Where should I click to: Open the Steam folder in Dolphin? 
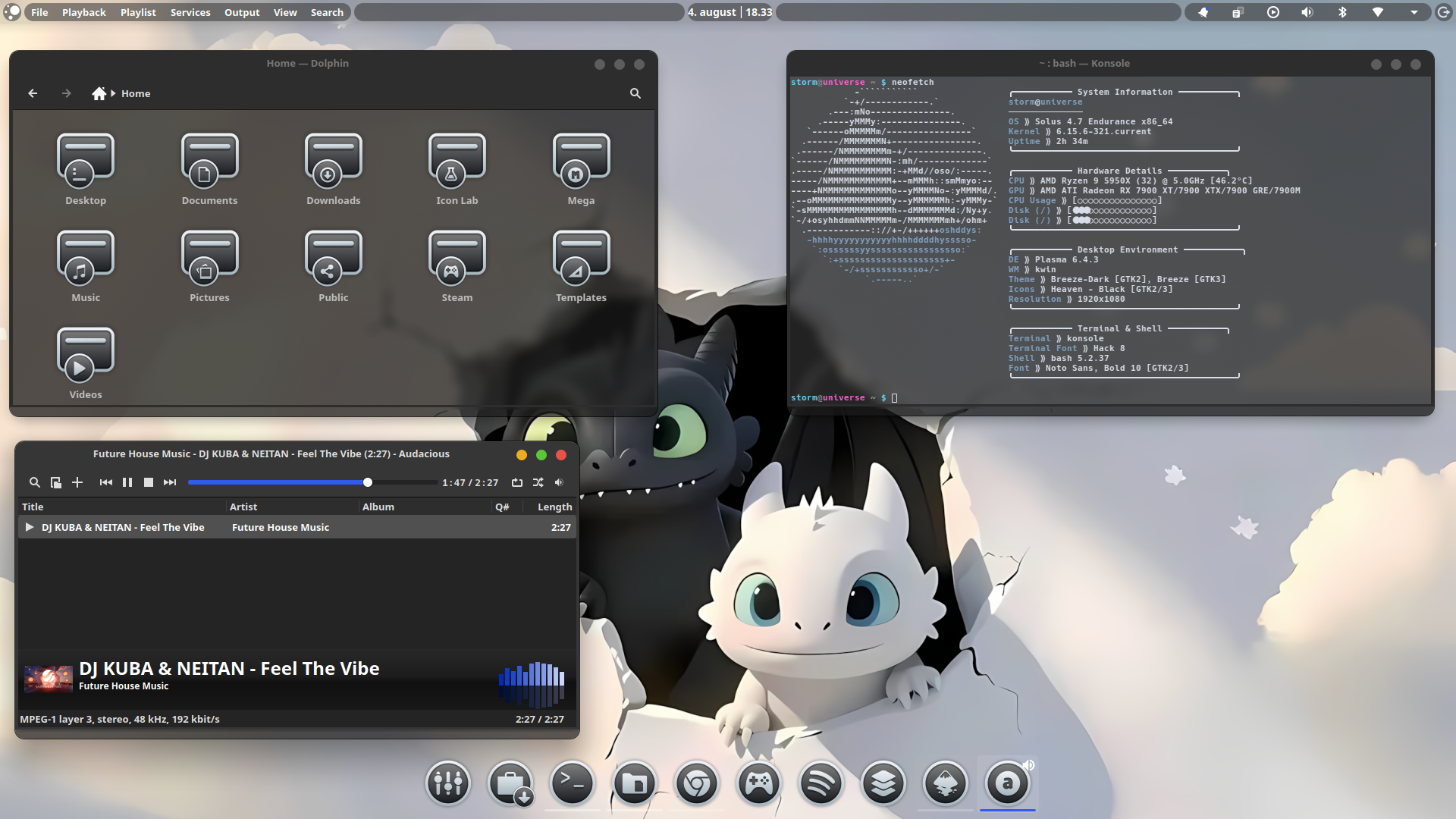[x=457, y=266]
